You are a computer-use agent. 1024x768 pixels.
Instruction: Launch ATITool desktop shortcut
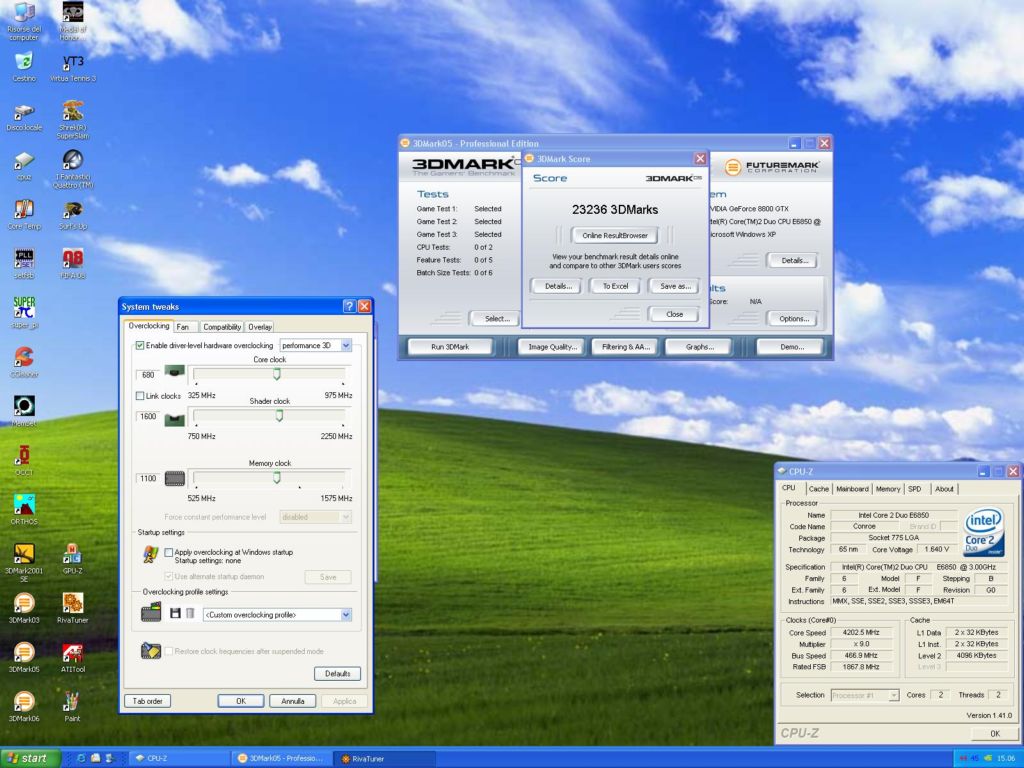point(72,656)
